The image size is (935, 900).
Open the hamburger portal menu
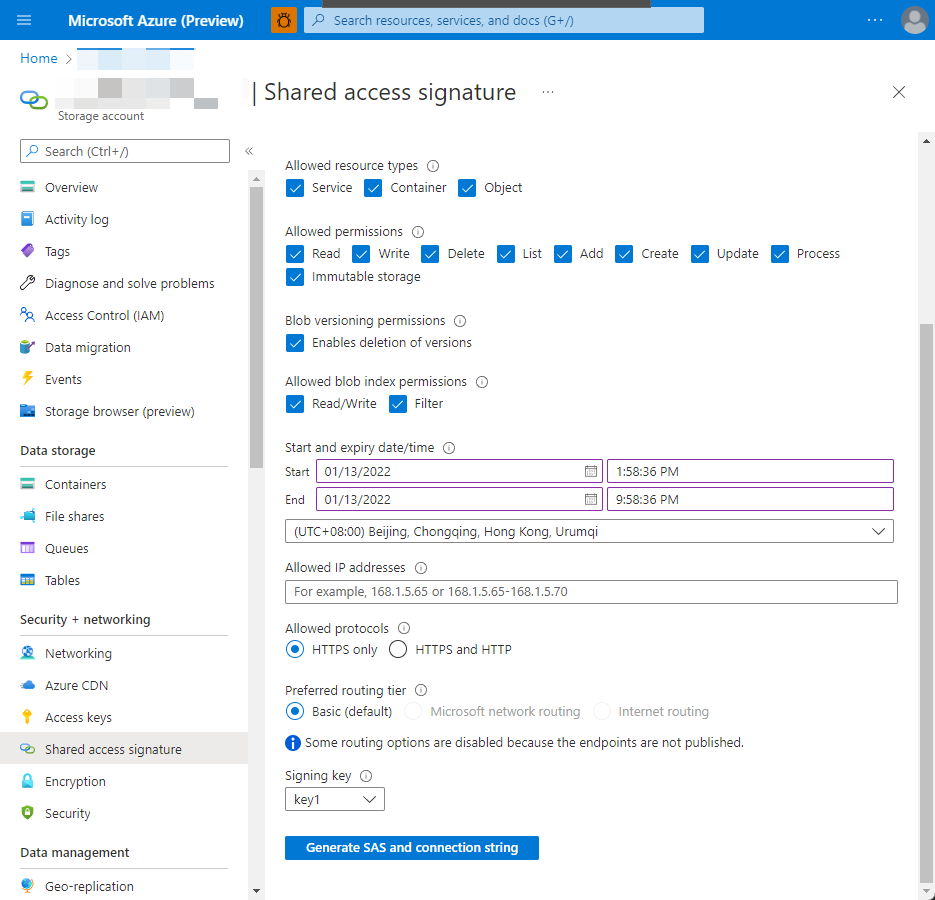point(24,20)
